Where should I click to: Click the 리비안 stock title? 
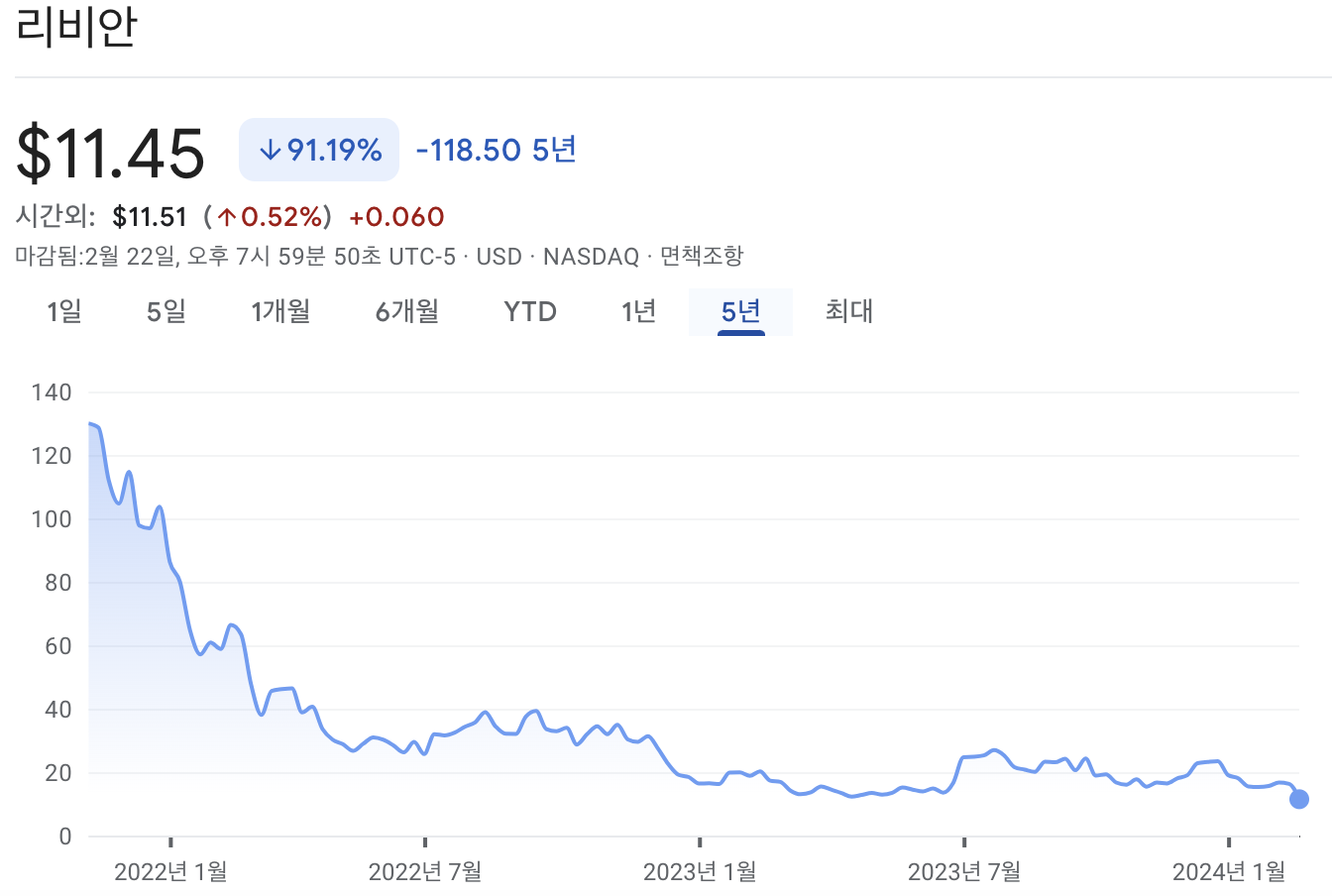point(76,27)
